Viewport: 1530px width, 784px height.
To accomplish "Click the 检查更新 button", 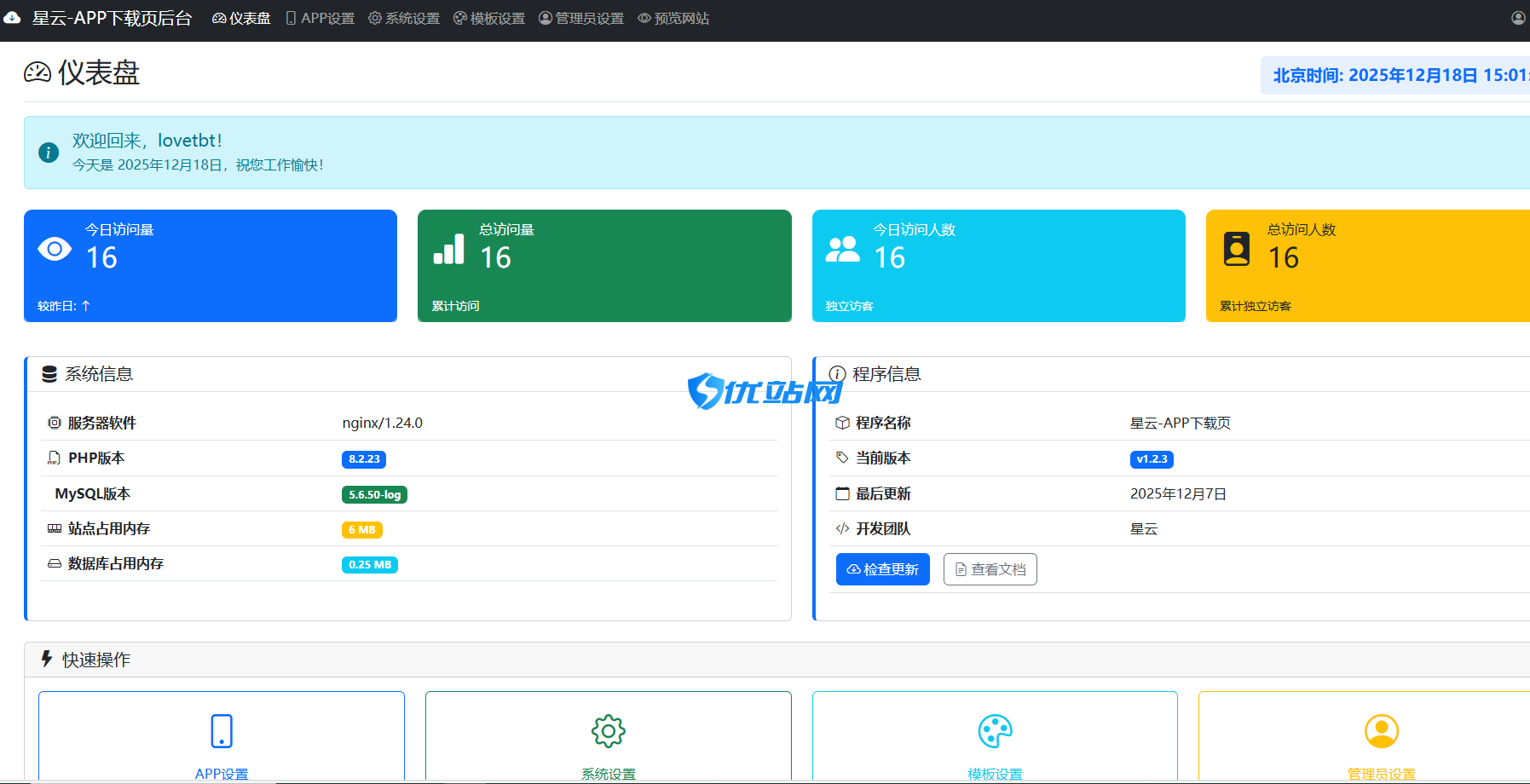I will coord(882,568).
